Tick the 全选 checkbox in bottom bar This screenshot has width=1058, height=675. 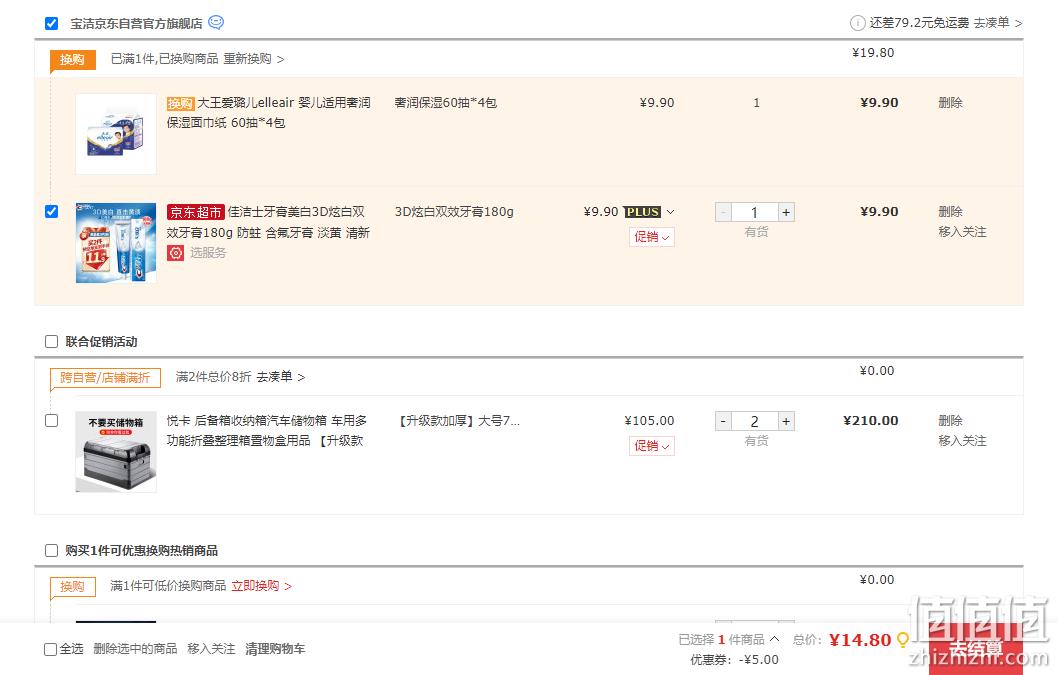coord(51,649)
